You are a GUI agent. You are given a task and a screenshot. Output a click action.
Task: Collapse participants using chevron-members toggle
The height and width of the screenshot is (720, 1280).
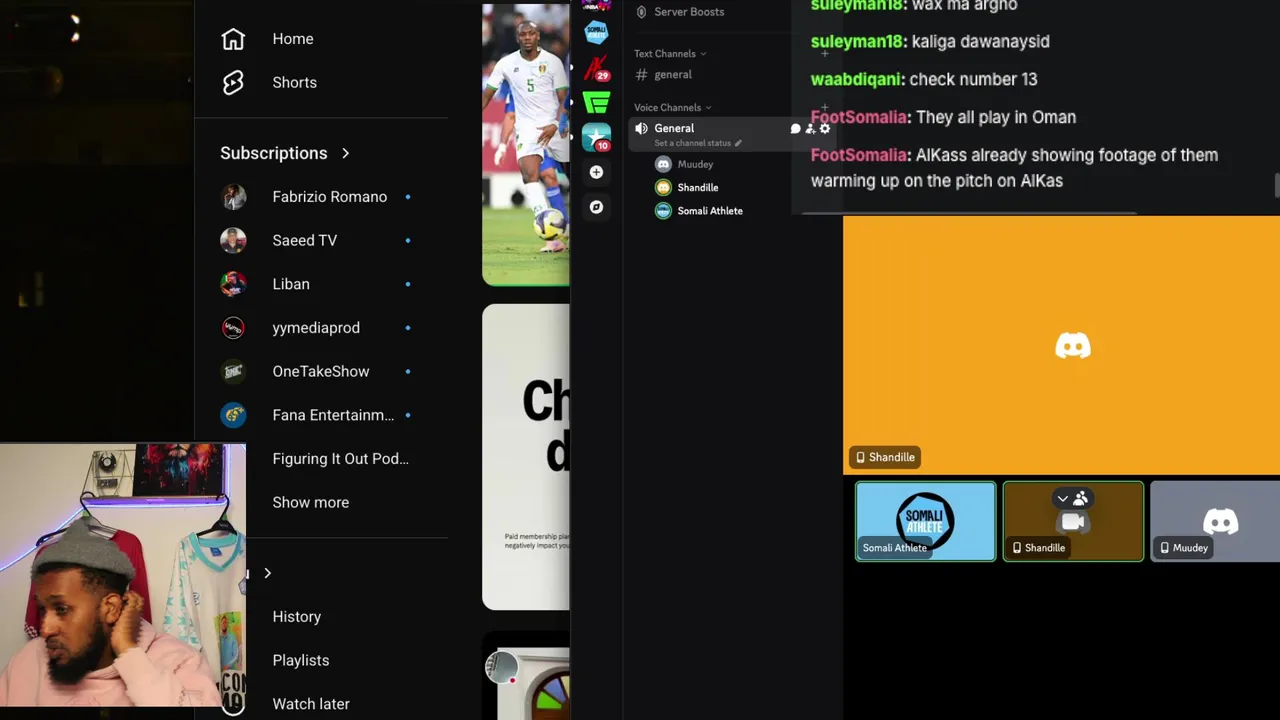1073,498
